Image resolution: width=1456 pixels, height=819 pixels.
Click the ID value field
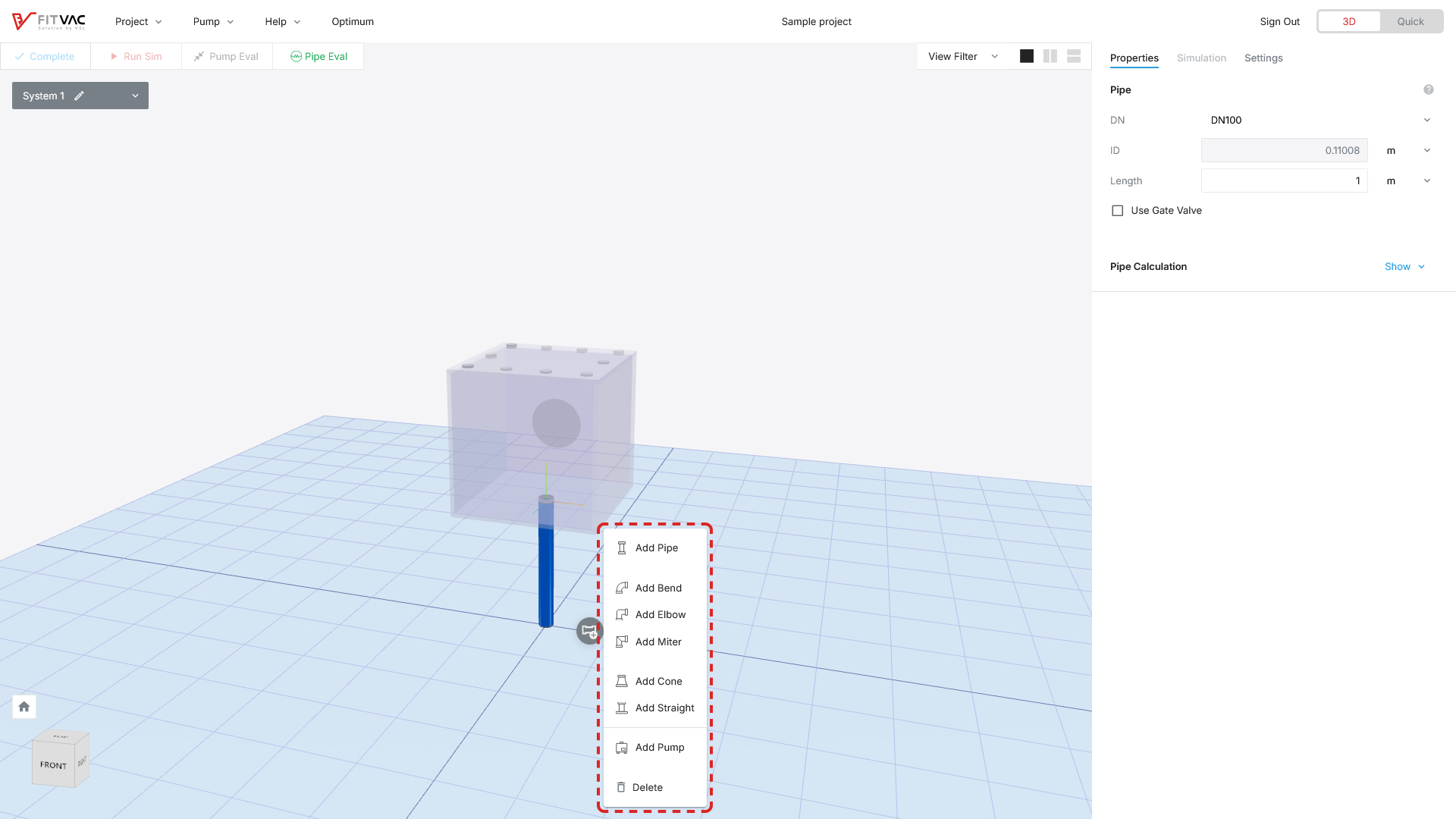pos(1285,150)
